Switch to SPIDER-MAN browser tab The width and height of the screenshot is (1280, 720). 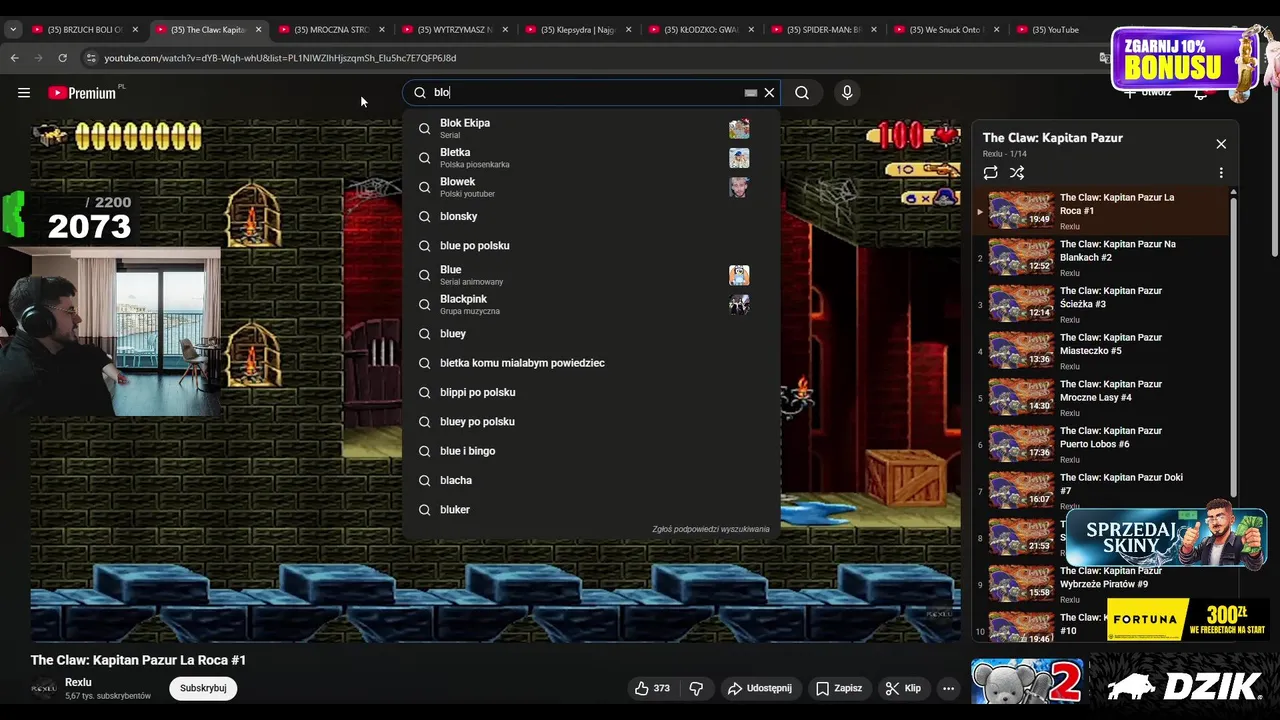click(x=822, y=30)
